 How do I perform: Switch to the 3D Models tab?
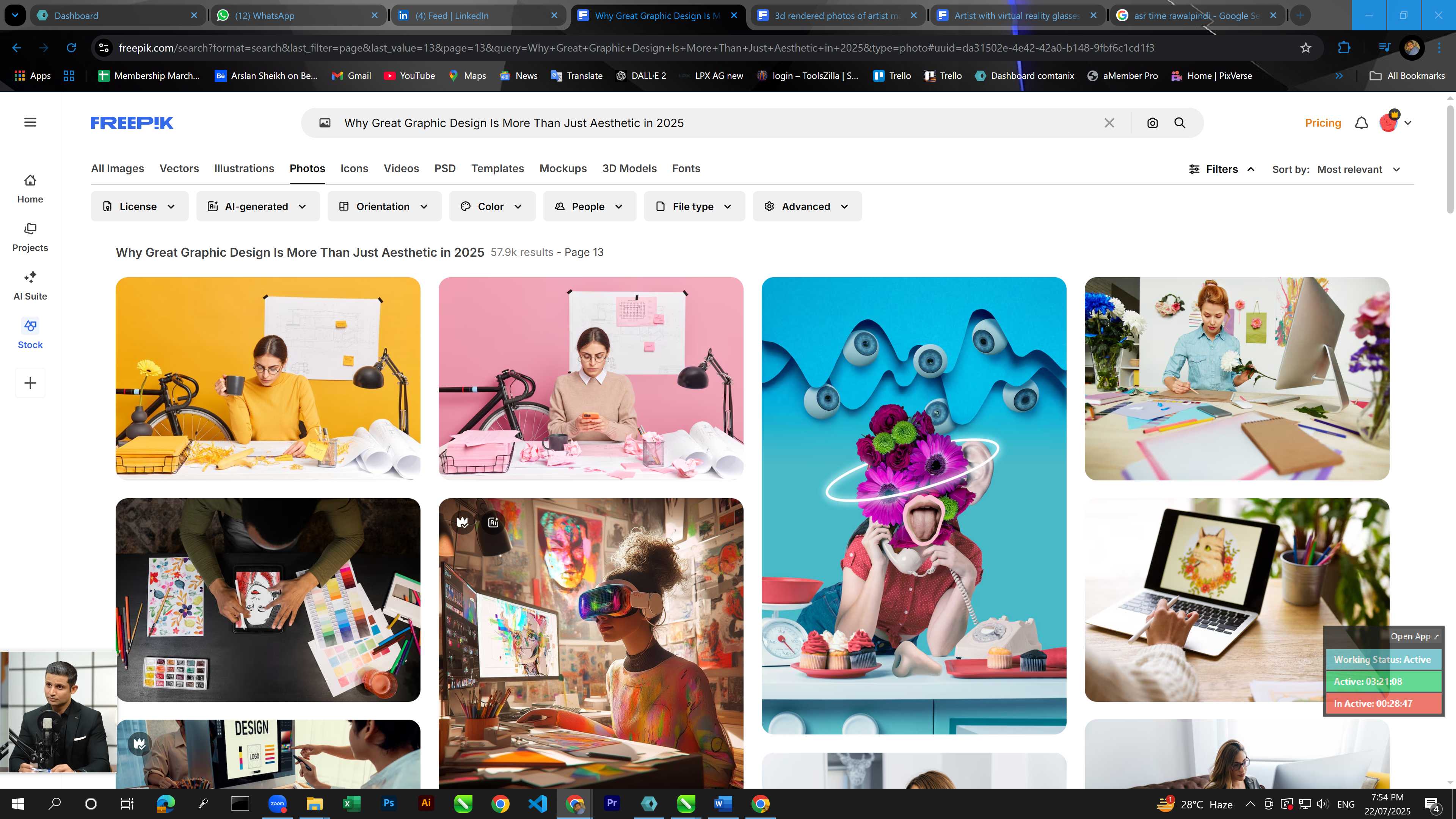[629, 168]
